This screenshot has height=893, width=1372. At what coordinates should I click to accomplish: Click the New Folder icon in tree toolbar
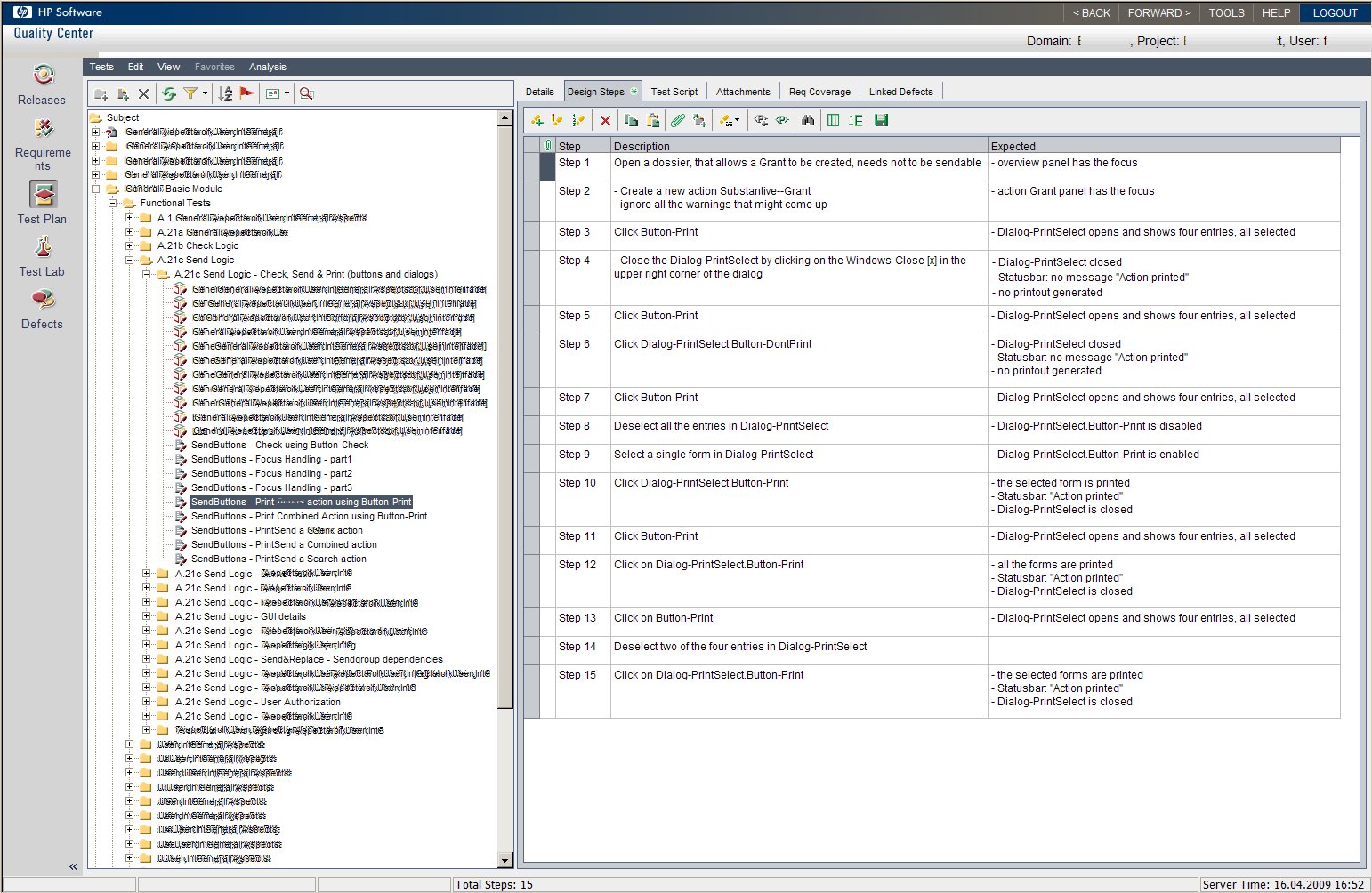tap(101, 93)
